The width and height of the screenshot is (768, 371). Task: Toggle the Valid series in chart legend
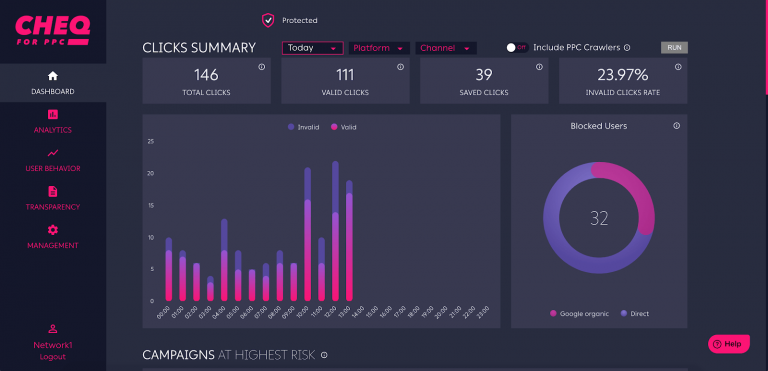click(x=344, y=127)
